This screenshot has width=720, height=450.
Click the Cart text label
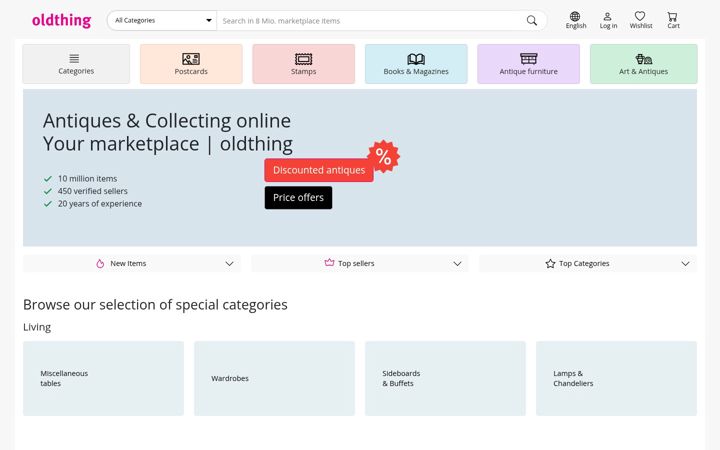pos(673,26)
